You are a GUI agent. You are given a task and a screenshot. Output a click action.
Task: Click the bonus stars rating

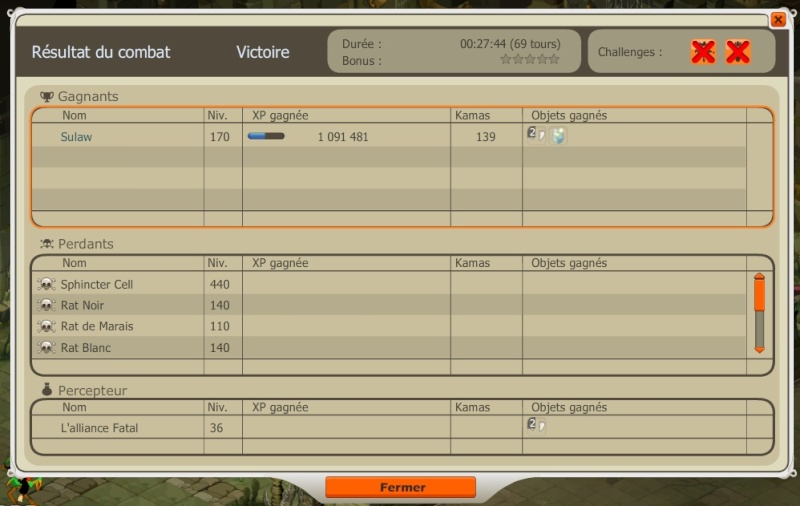(x=530, y=60)
